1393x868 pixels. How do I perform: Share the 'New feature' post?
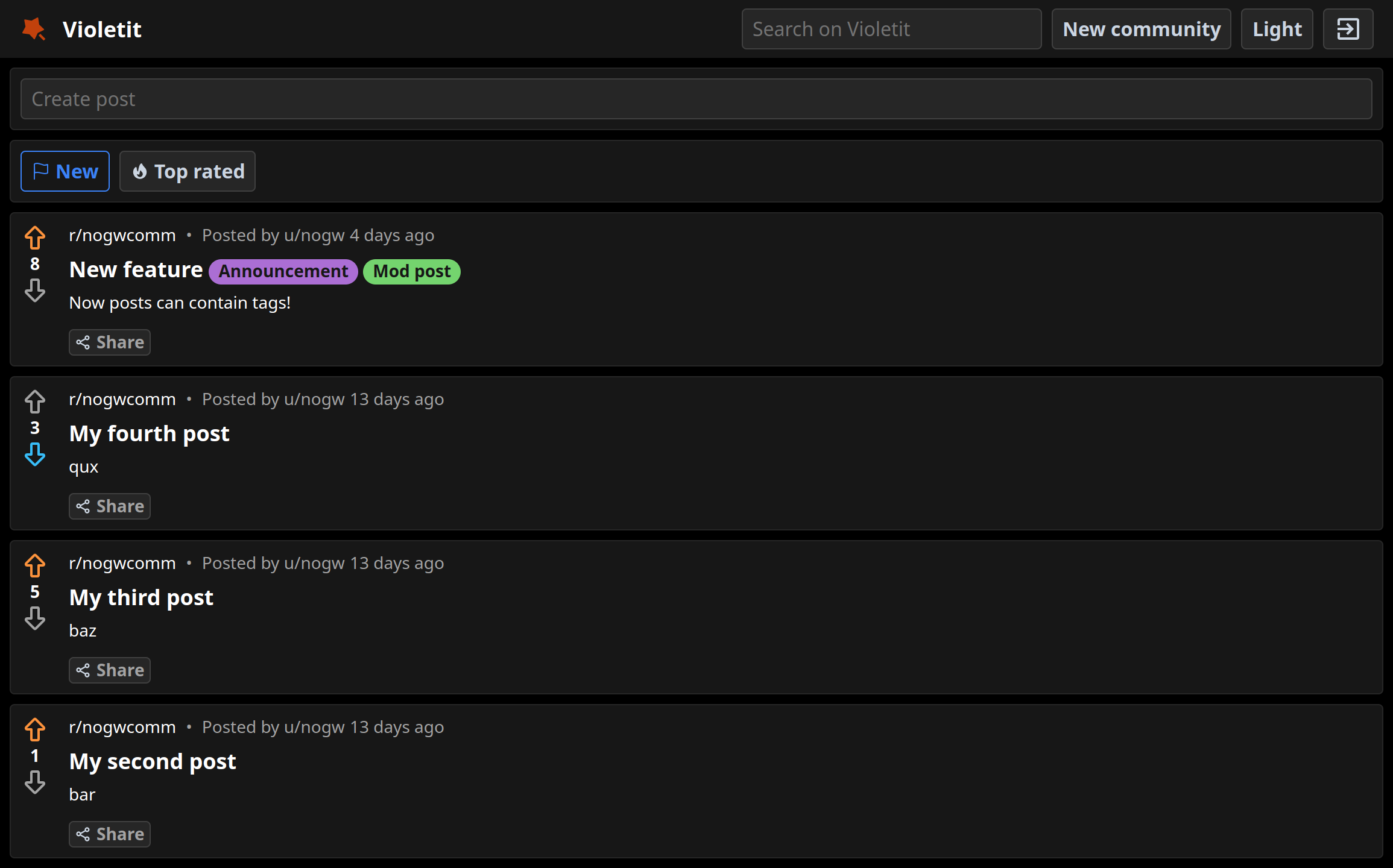[110, 342]
